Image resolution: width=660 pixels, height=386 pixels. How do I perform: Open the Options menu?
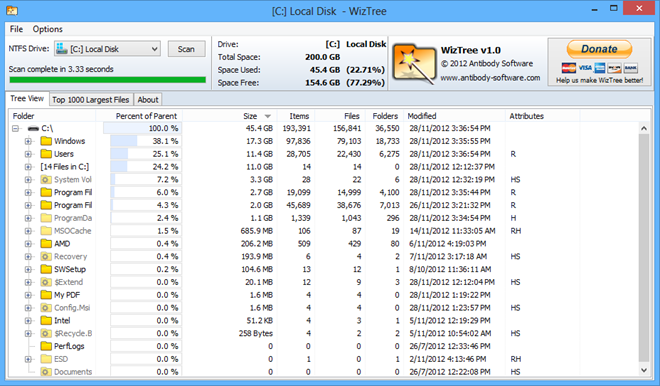click(48, 29)
